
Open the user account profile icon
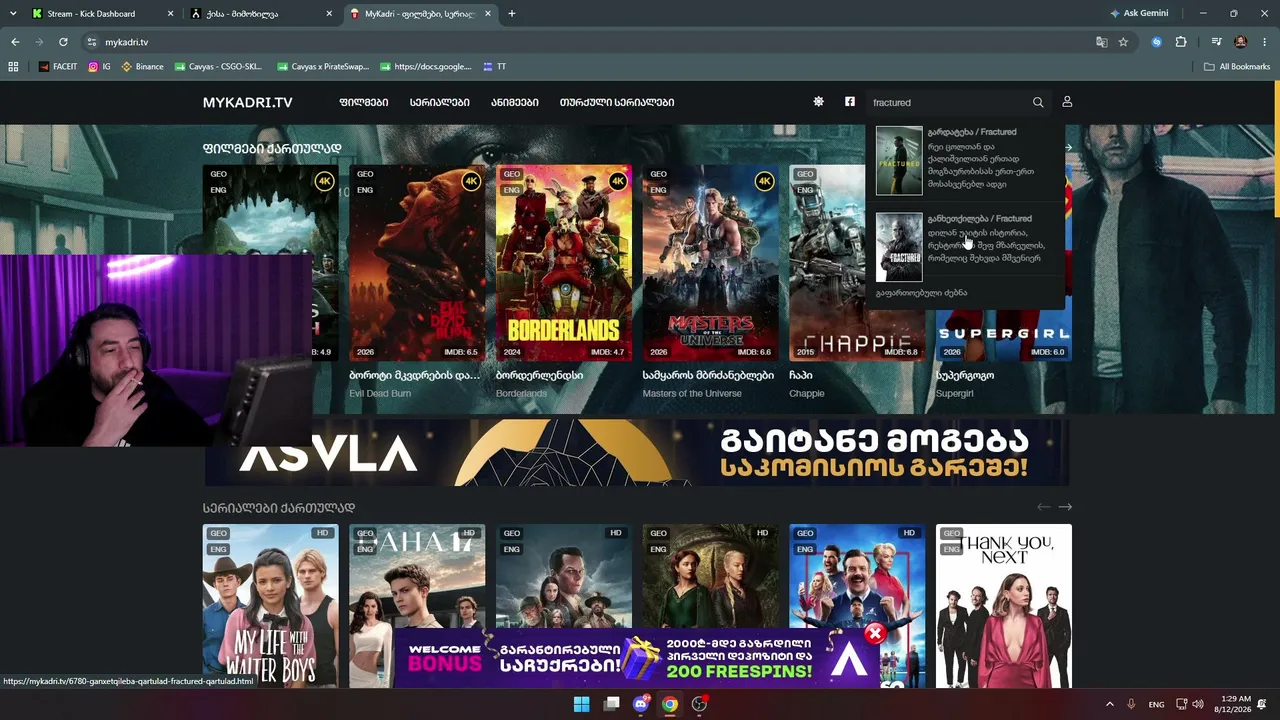(x=1067, y=102)
